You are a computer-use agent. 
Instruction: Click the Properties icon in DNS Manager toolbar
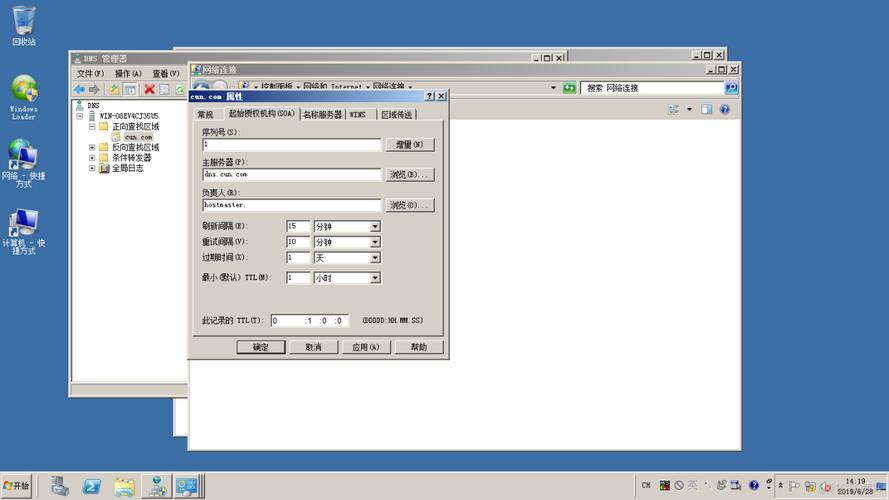(x=164, y=89)
